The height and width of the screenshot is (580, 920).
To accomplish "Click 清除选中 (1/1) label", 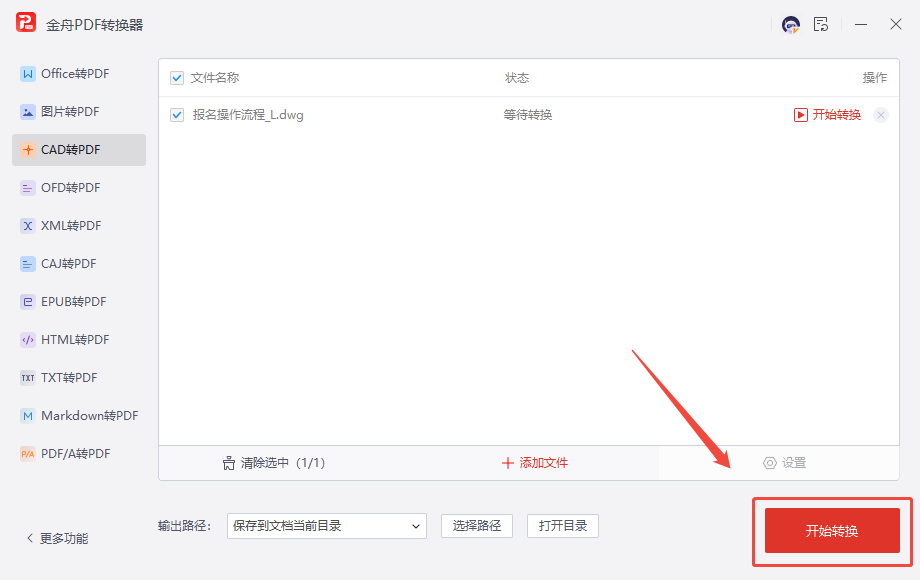I will pyautogui.click(x=283, y=463).
